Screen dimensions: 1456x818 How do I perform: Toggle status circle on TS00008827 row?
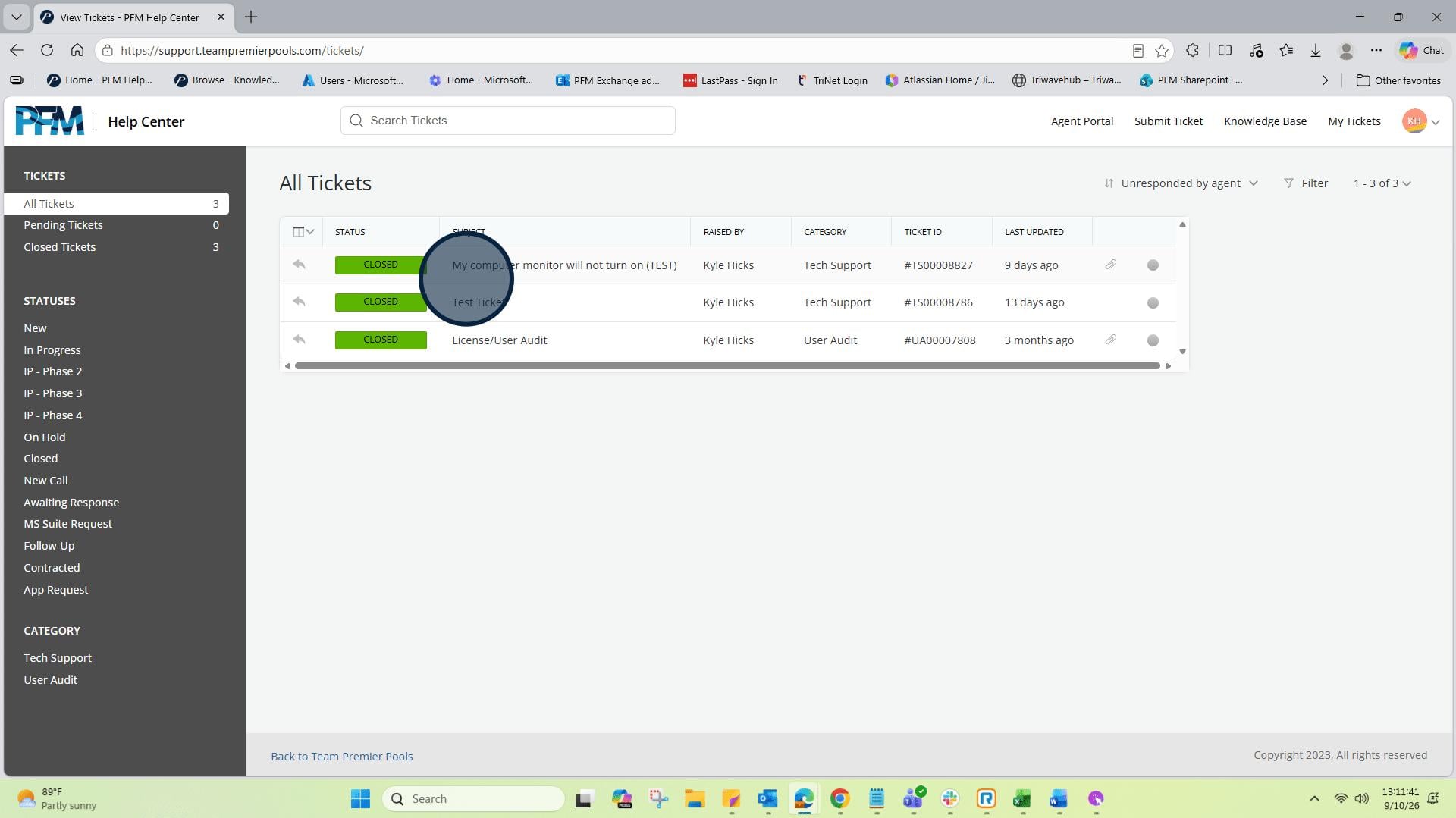point(1153,265)
